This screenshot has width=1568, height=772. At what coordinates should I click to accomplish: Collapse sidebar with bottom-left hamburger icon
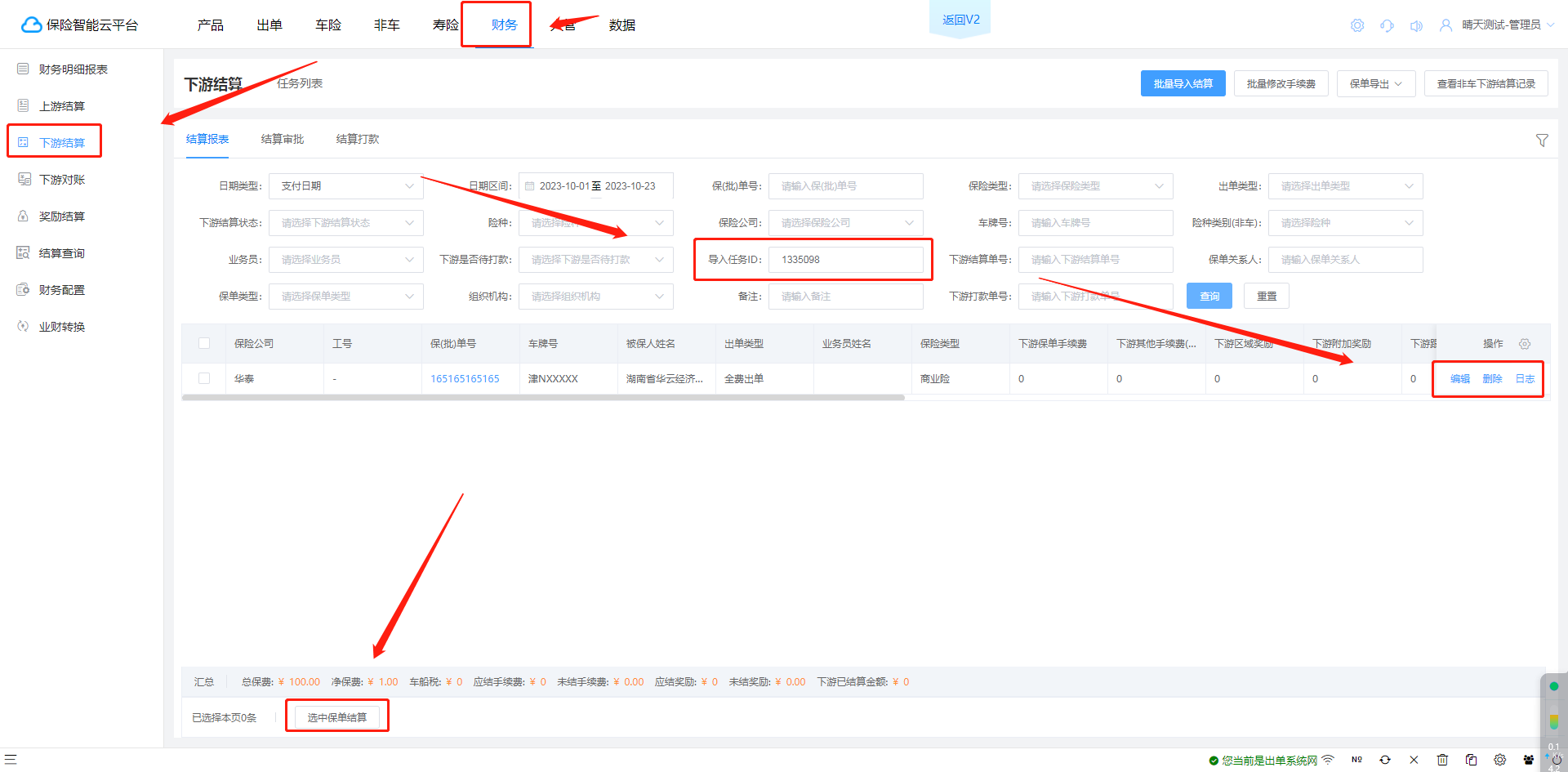click(11, 759)
